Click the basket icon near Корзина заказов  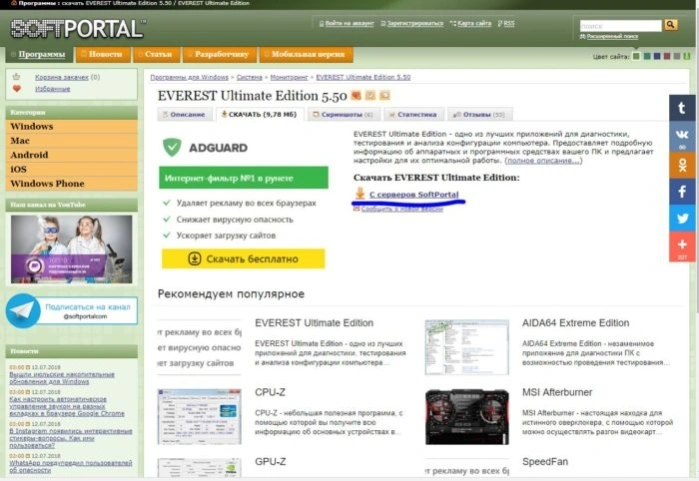click(16, 77)
